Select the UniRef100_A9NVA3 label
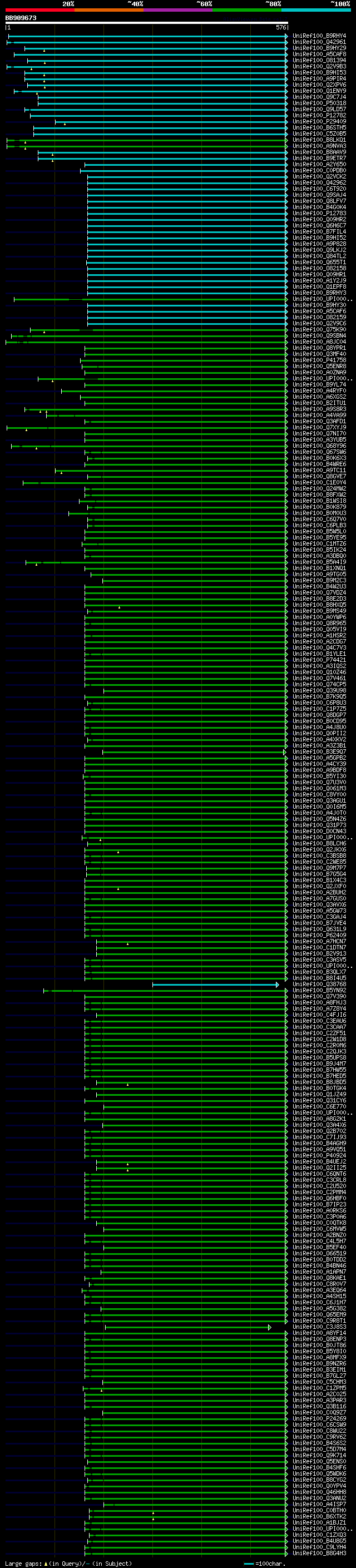Screen dimensions: 356x1568 click(x=319, y=146)
